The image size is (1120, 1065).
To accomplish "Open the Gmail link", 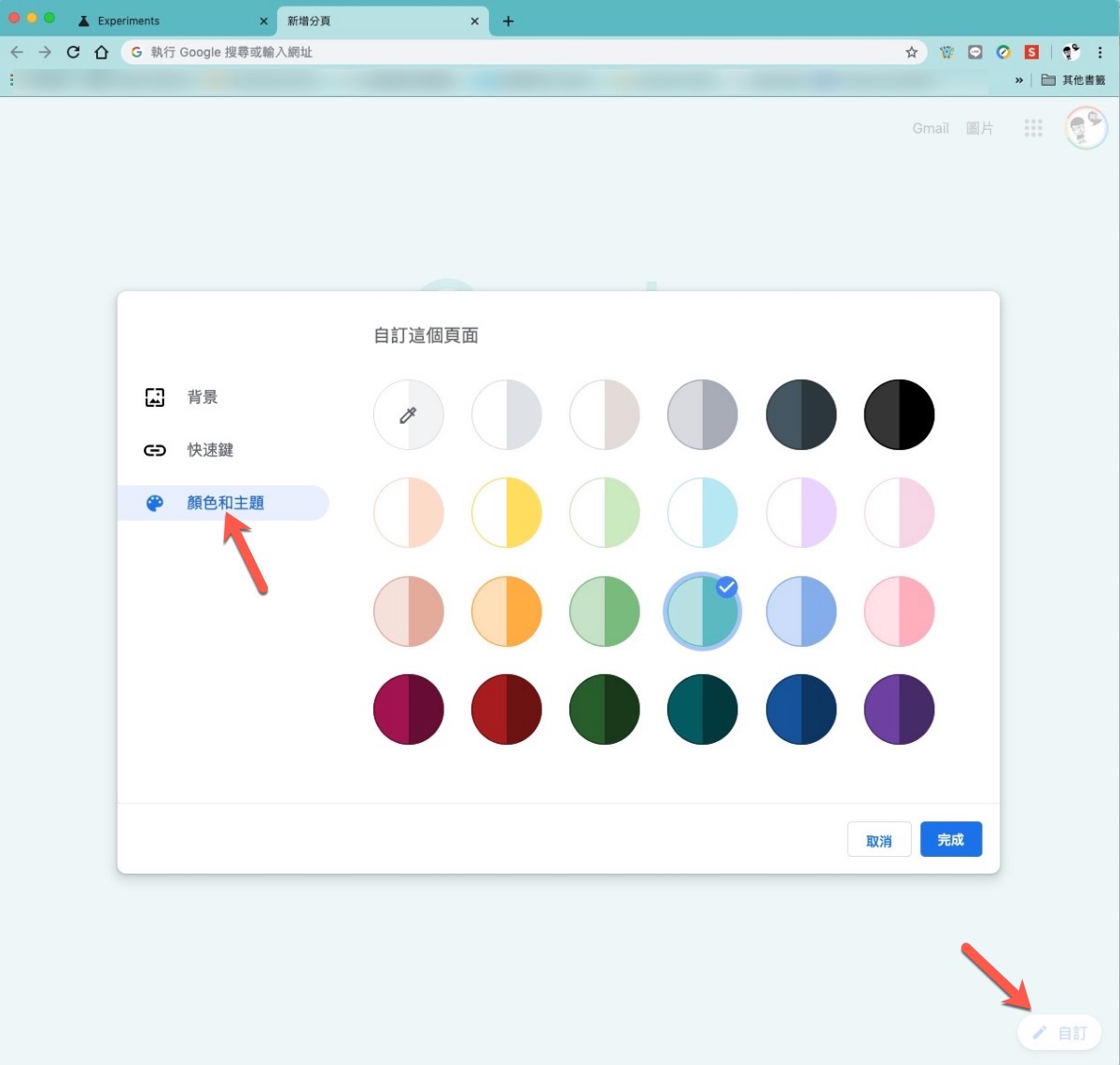I will click(x=931, y=128).
